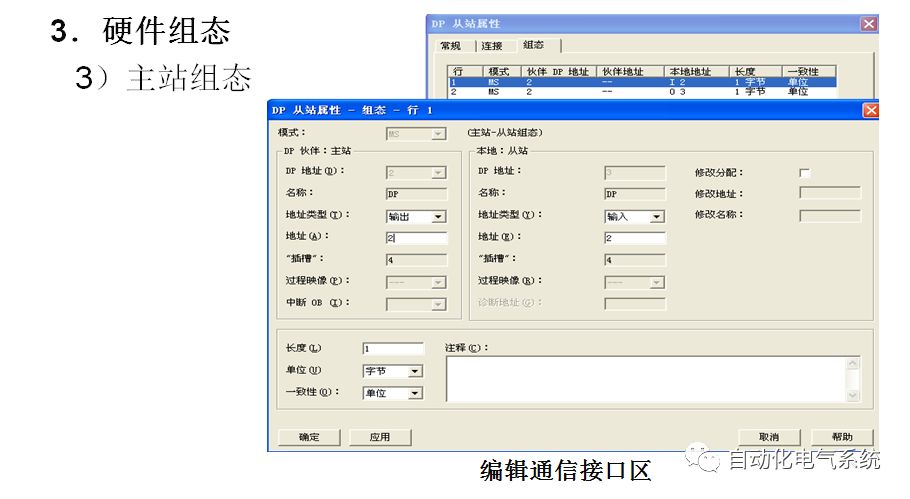The height and width of the screenshot is (499, 910).
Task: Click the 伙伴 DP 地址 column header
Action: (x=559, y=71)
